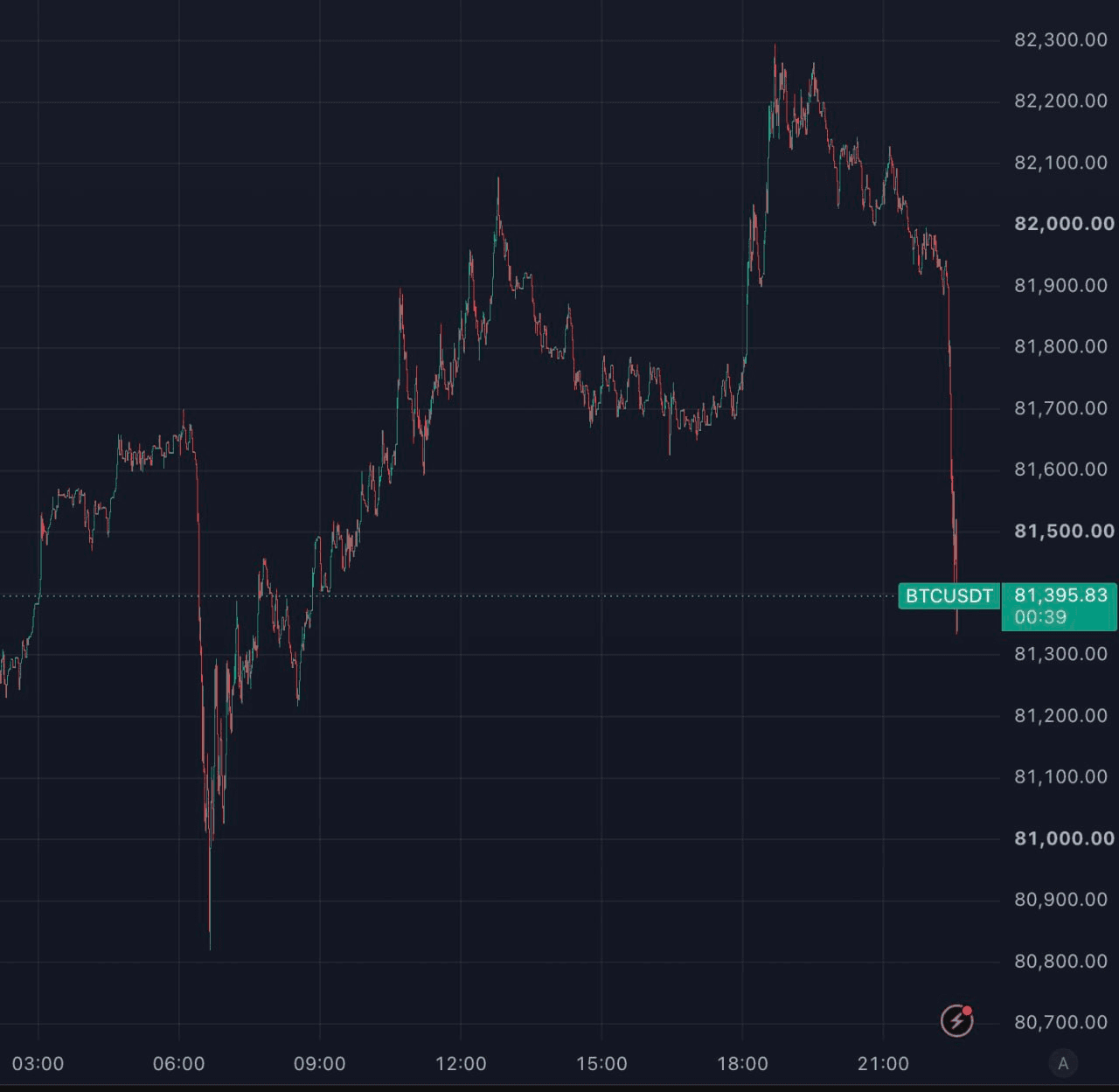Click the 82,000.00 price axis label
Image resolution: width=1119 pixels, height=1092 pixels.
tap(1064, 224)
